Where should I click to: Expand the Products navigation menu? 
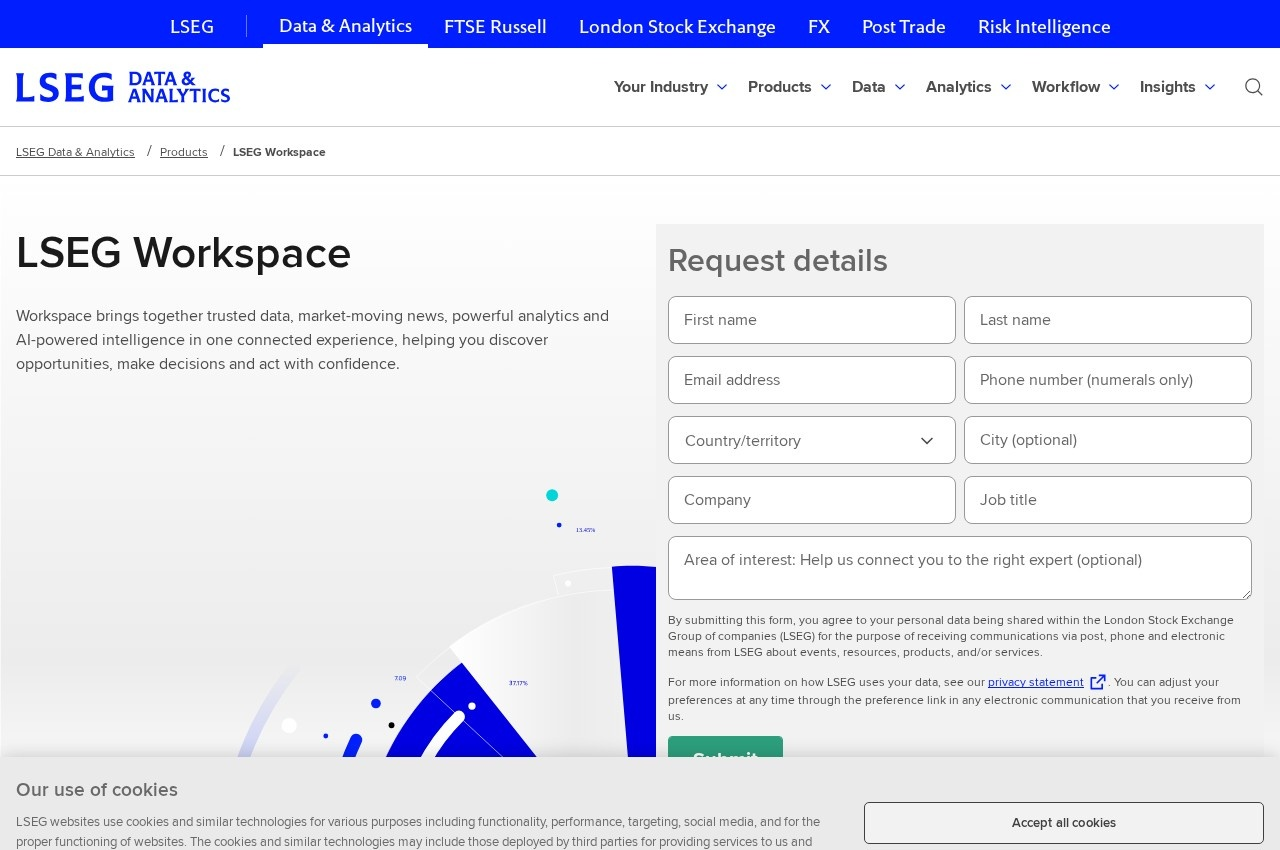pos(789,87)
